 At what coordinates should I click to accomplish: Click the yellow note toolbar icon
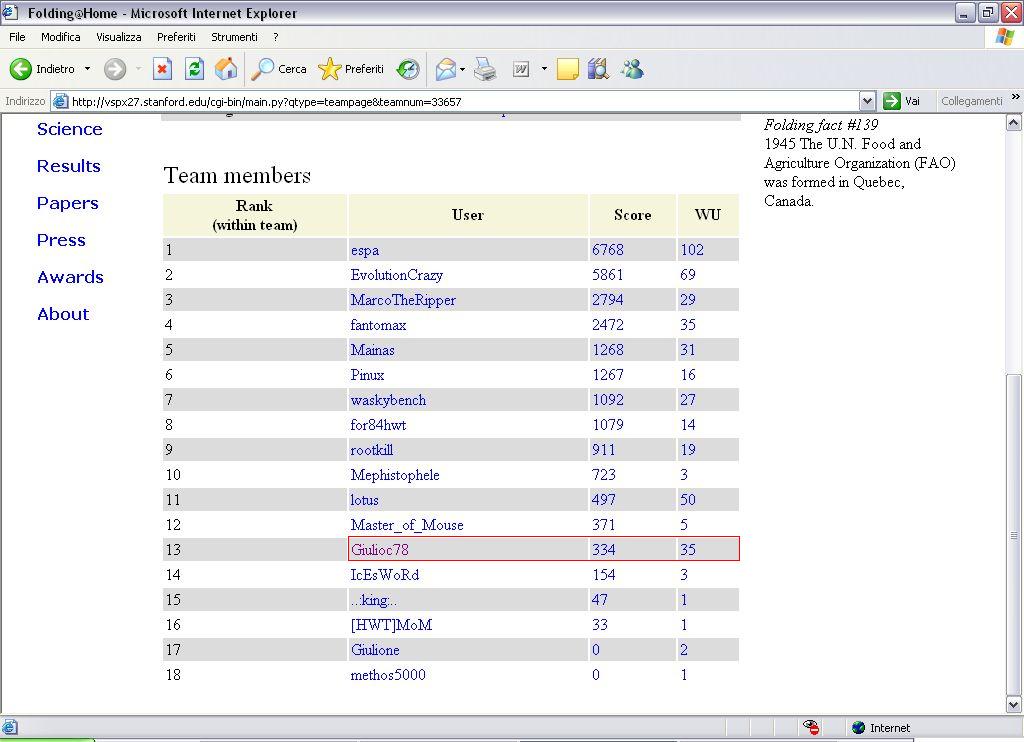tap(568, 69)
